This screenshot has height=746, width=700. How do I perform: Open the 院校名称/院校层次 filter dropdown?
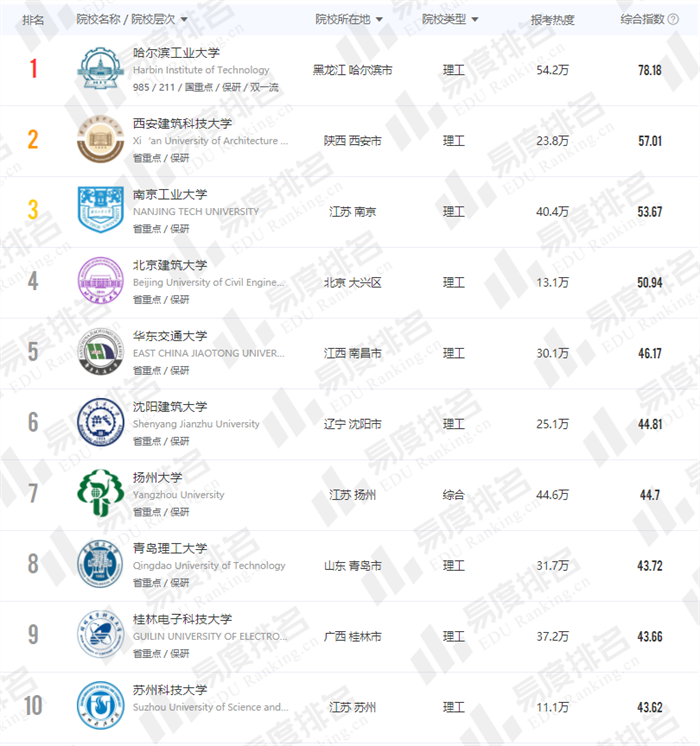coord(184,19)
